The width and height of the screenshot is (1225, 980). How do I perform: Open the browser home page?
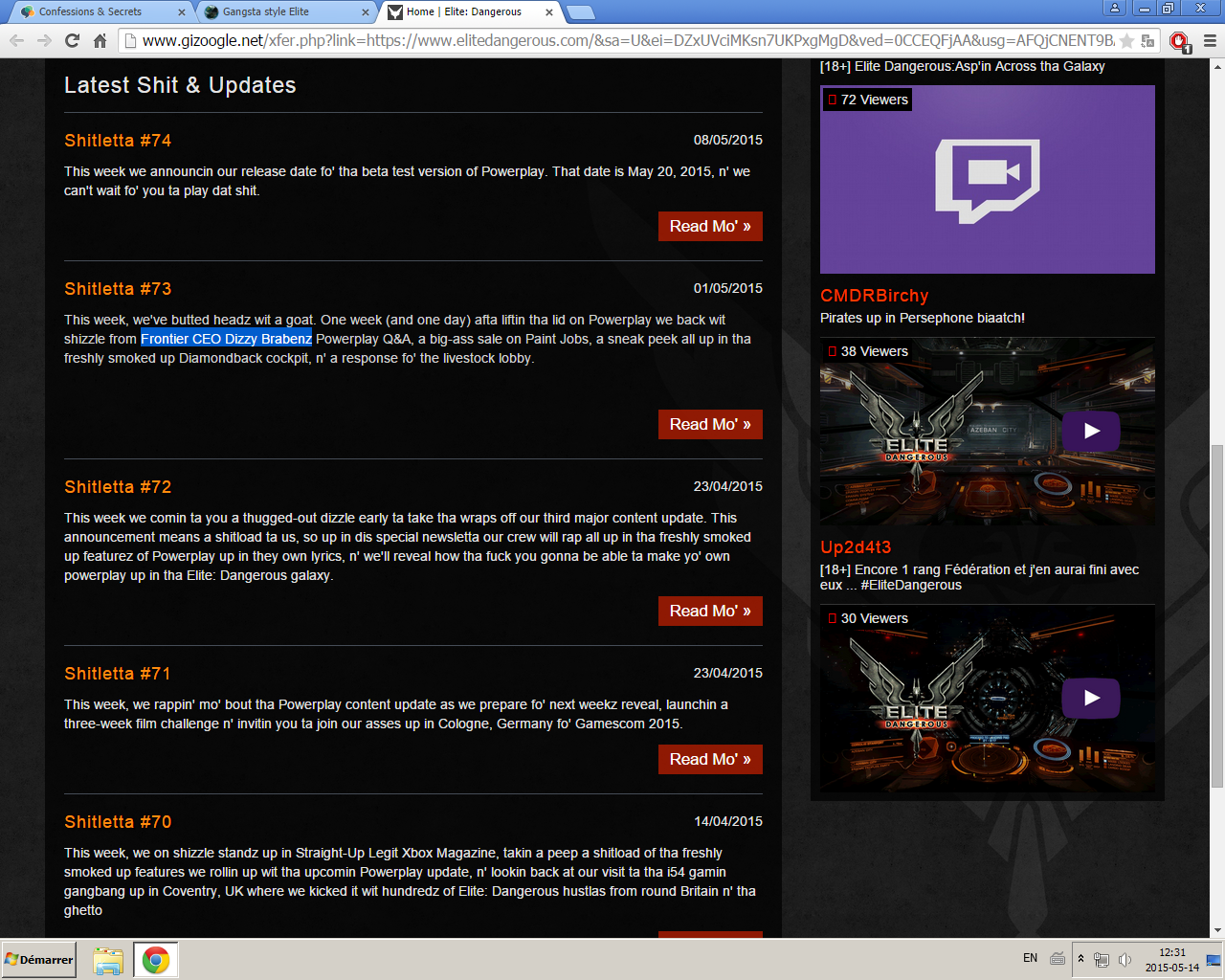point(100,40)
